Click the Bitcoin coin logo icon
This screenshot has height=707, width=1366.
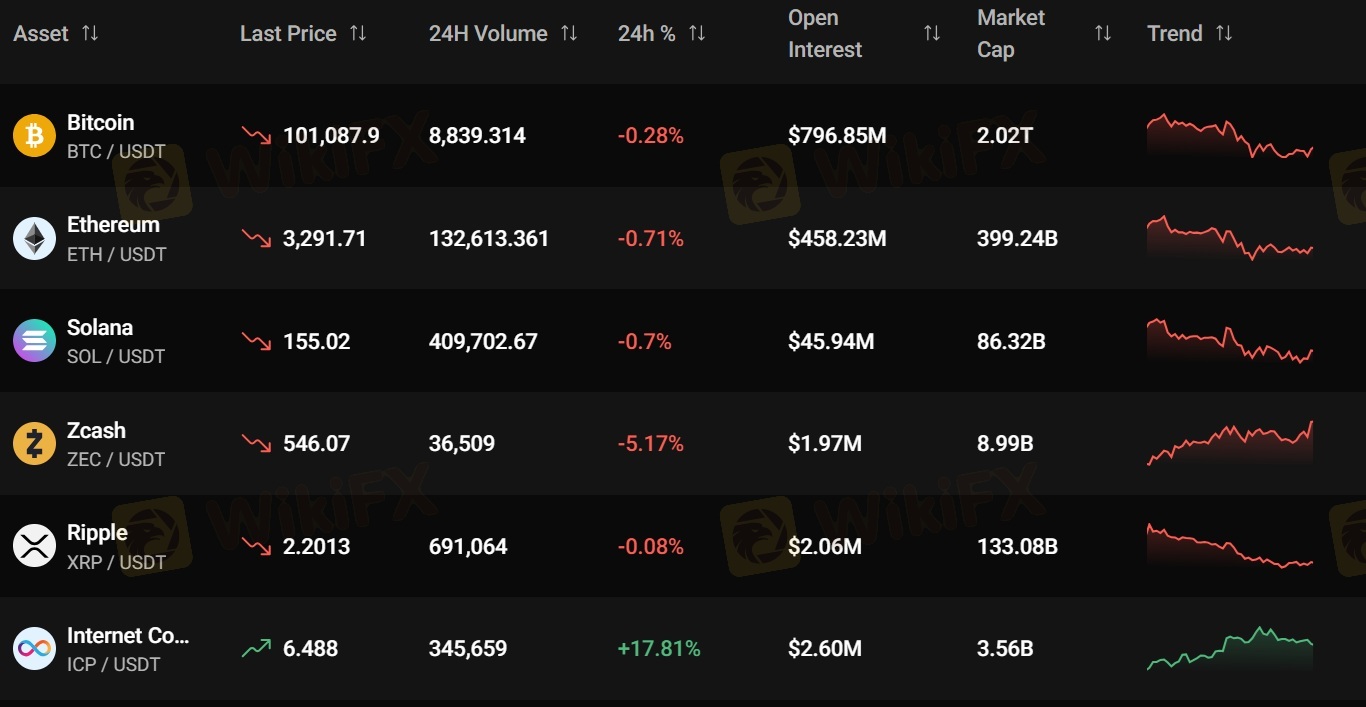34,136
